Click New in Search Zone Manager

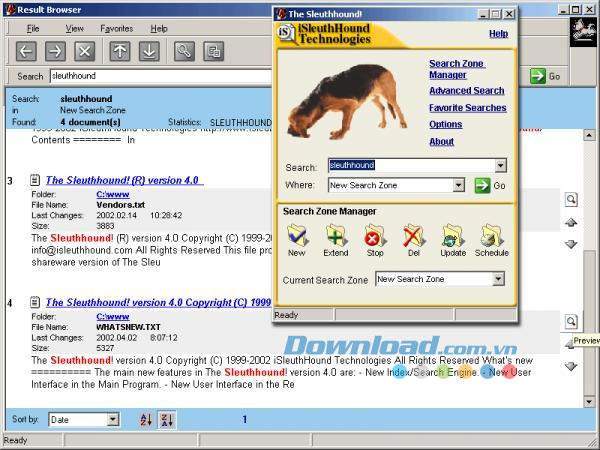[297, 240]
